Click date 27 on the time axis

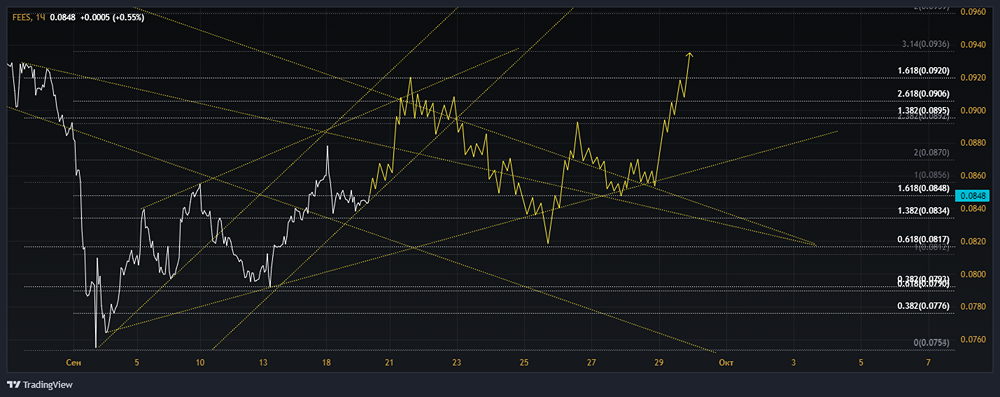pos(592,363)
